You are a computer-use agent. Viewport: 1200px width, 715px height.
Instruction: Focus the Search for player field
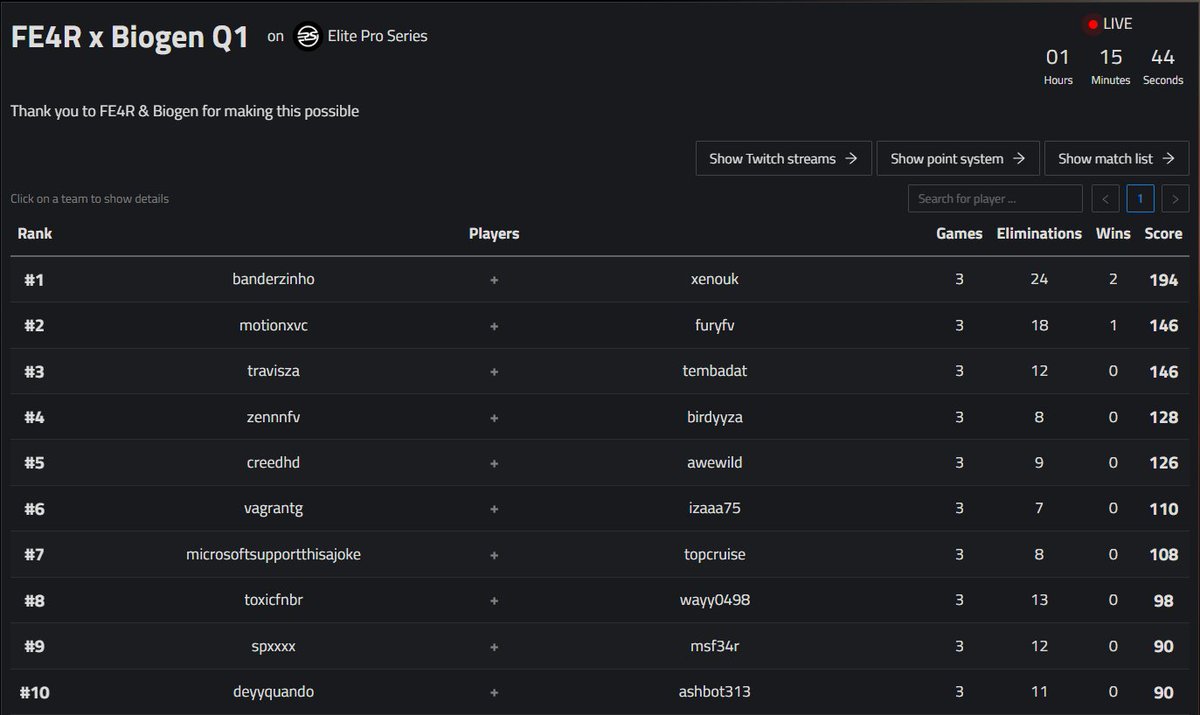995,198
